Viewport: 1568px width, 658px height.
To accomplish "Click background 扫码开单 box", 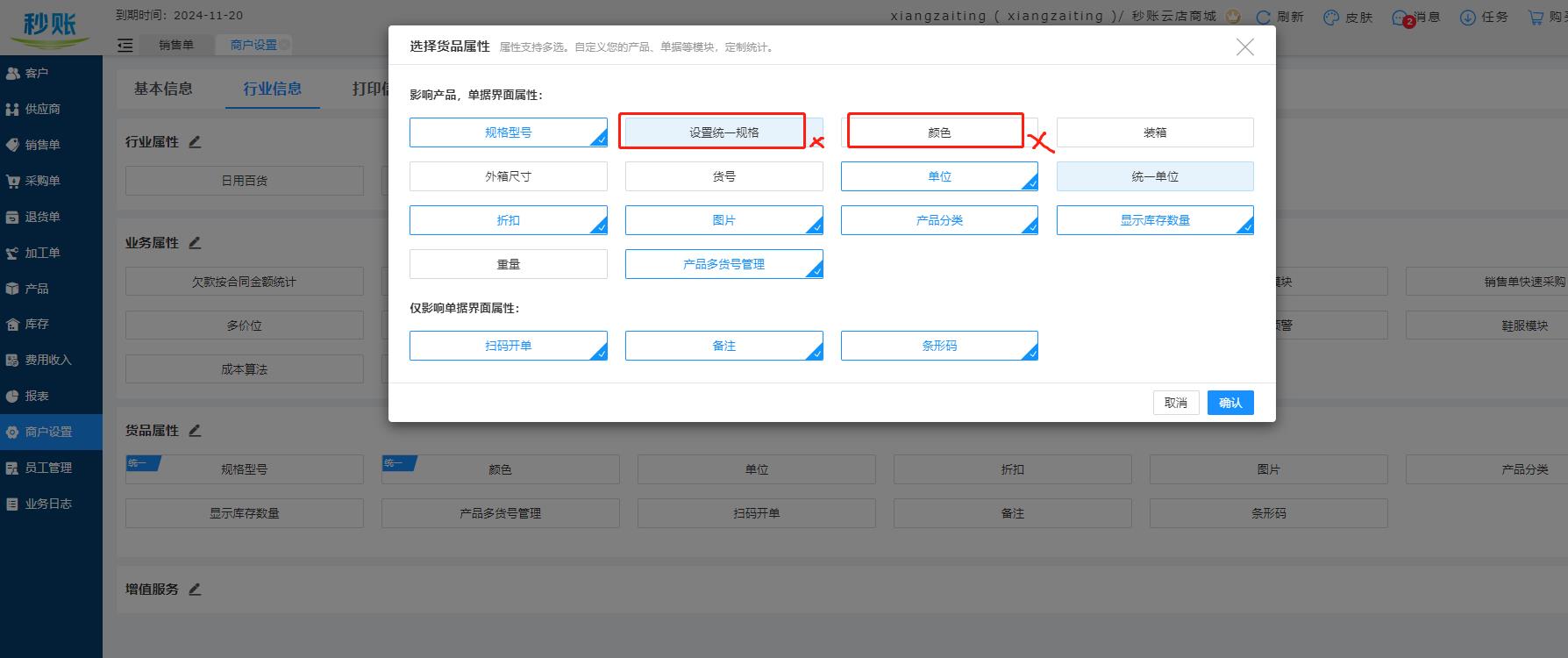I will (x=757, y=513).
